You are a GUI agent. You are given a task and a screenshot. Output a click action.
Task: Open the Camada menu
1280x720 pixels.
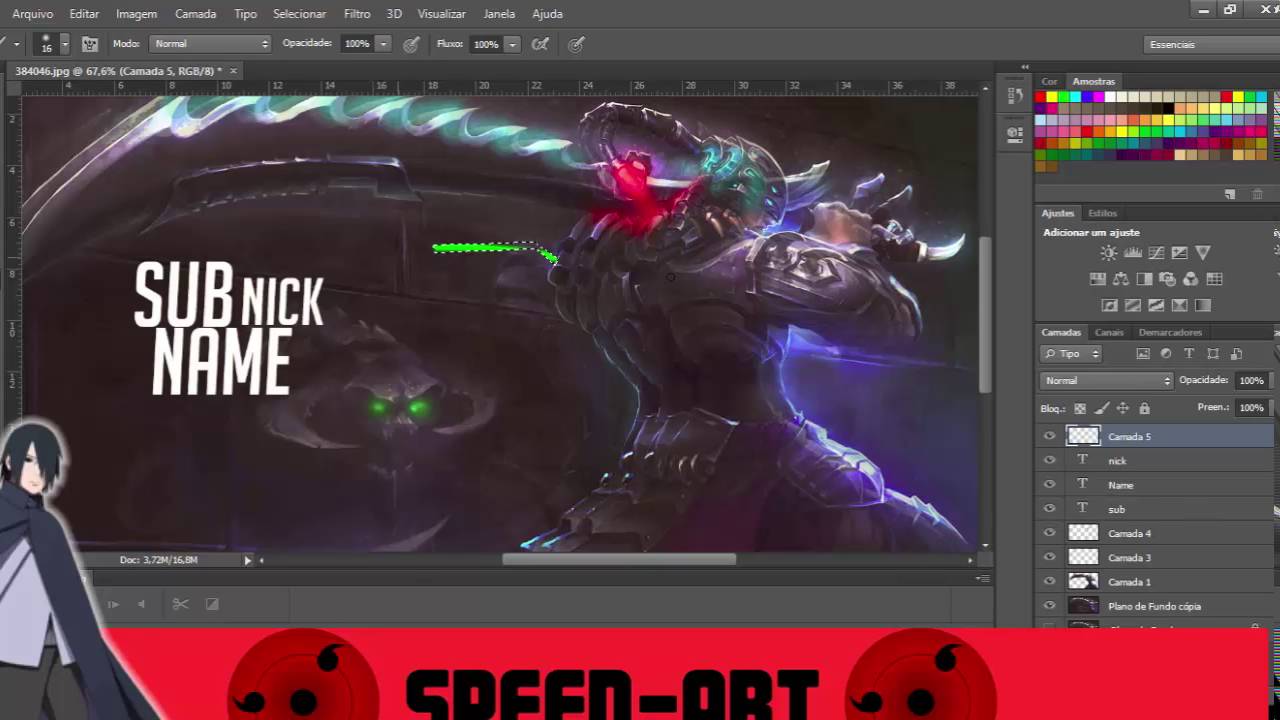coord(195,14)
